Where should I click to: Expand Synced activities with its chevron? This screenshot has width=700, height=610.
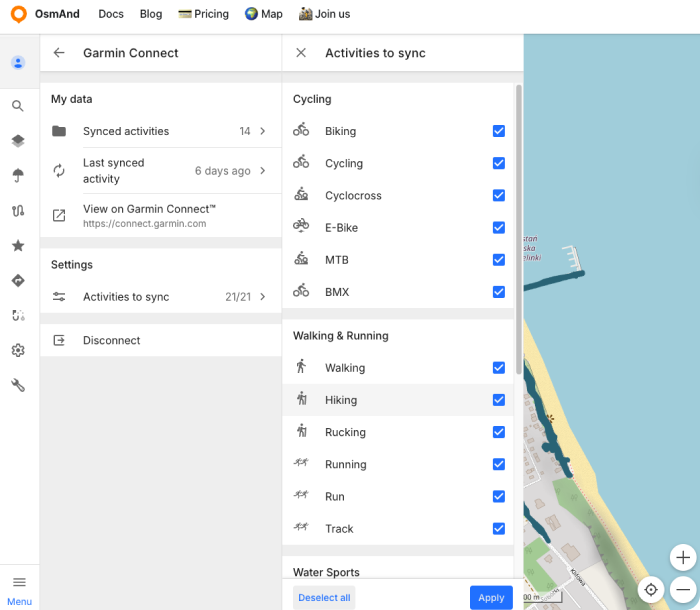pos(262,131)
